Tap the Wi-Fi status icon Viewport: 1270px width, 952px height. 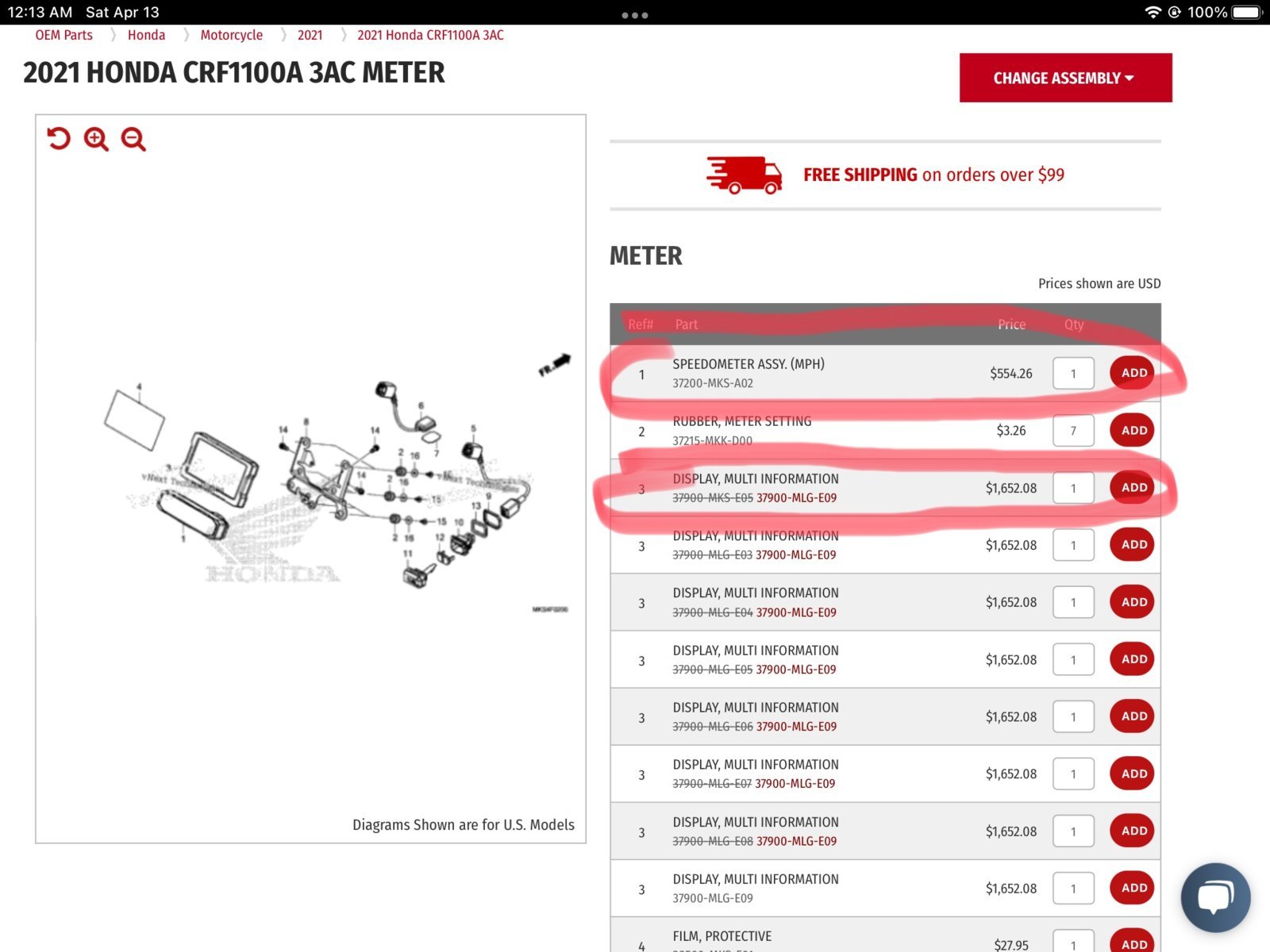click(x=1153, y=12)
